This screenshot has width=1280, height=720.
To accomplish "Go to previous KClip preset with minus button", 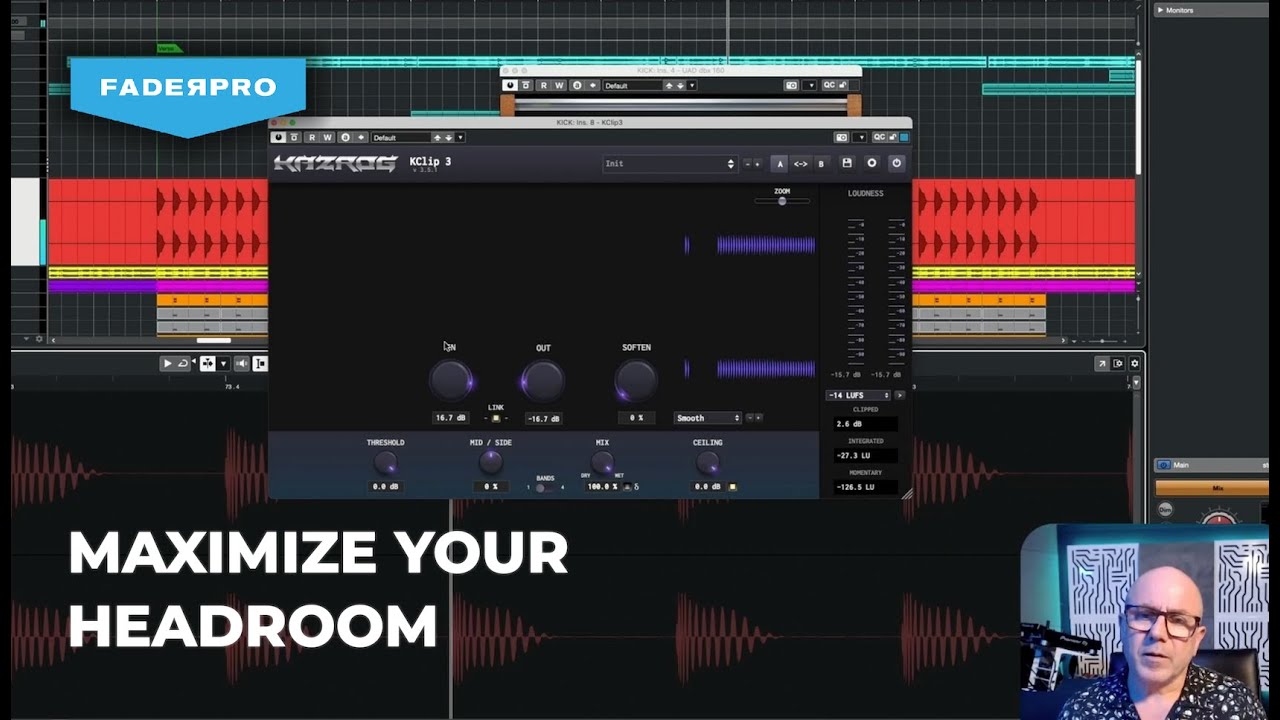I will [x=747, y=164].
